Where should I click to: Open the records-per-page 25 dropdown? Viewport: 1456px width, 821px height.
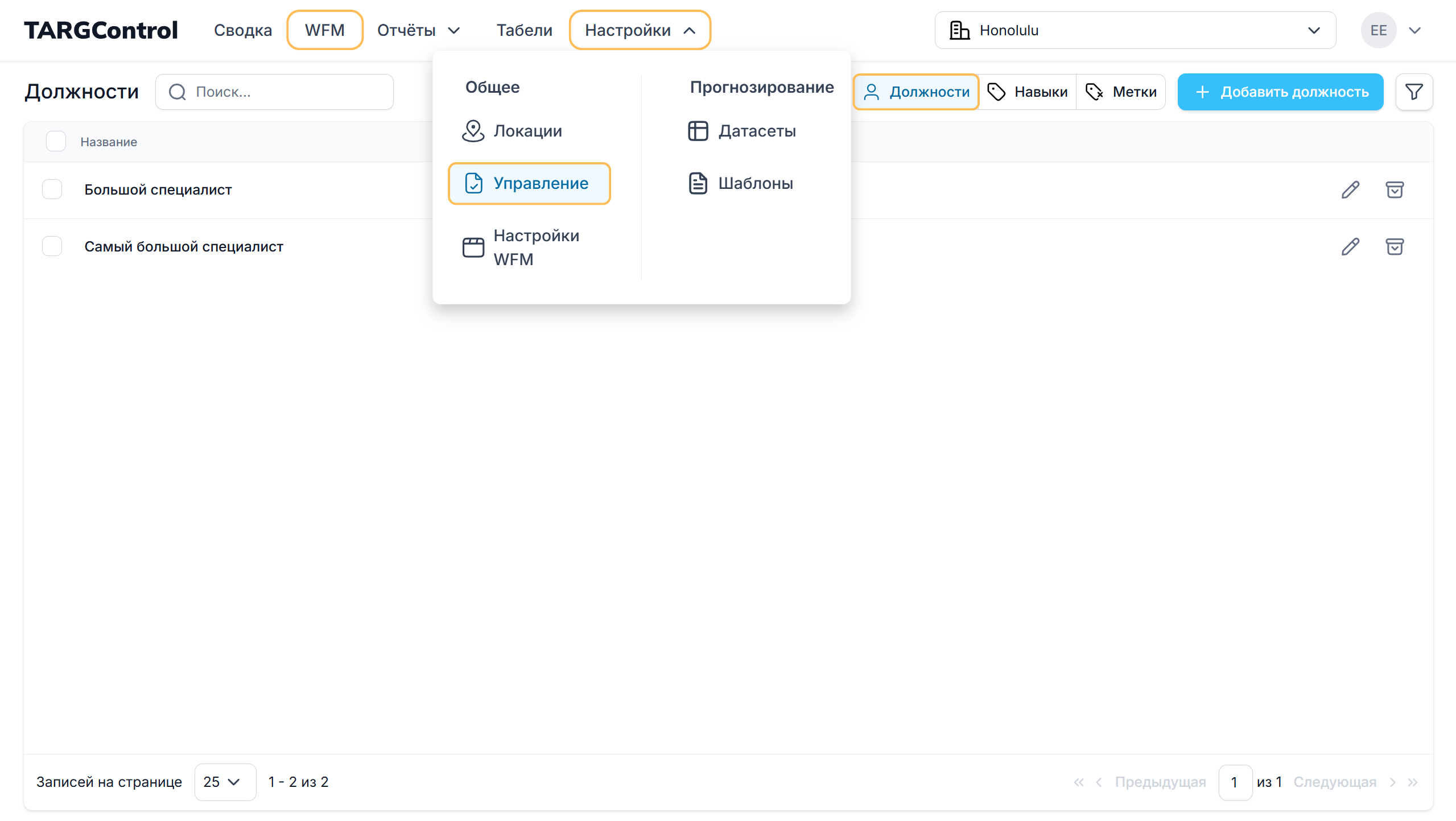pyautogui.click(x=225, y=782)
